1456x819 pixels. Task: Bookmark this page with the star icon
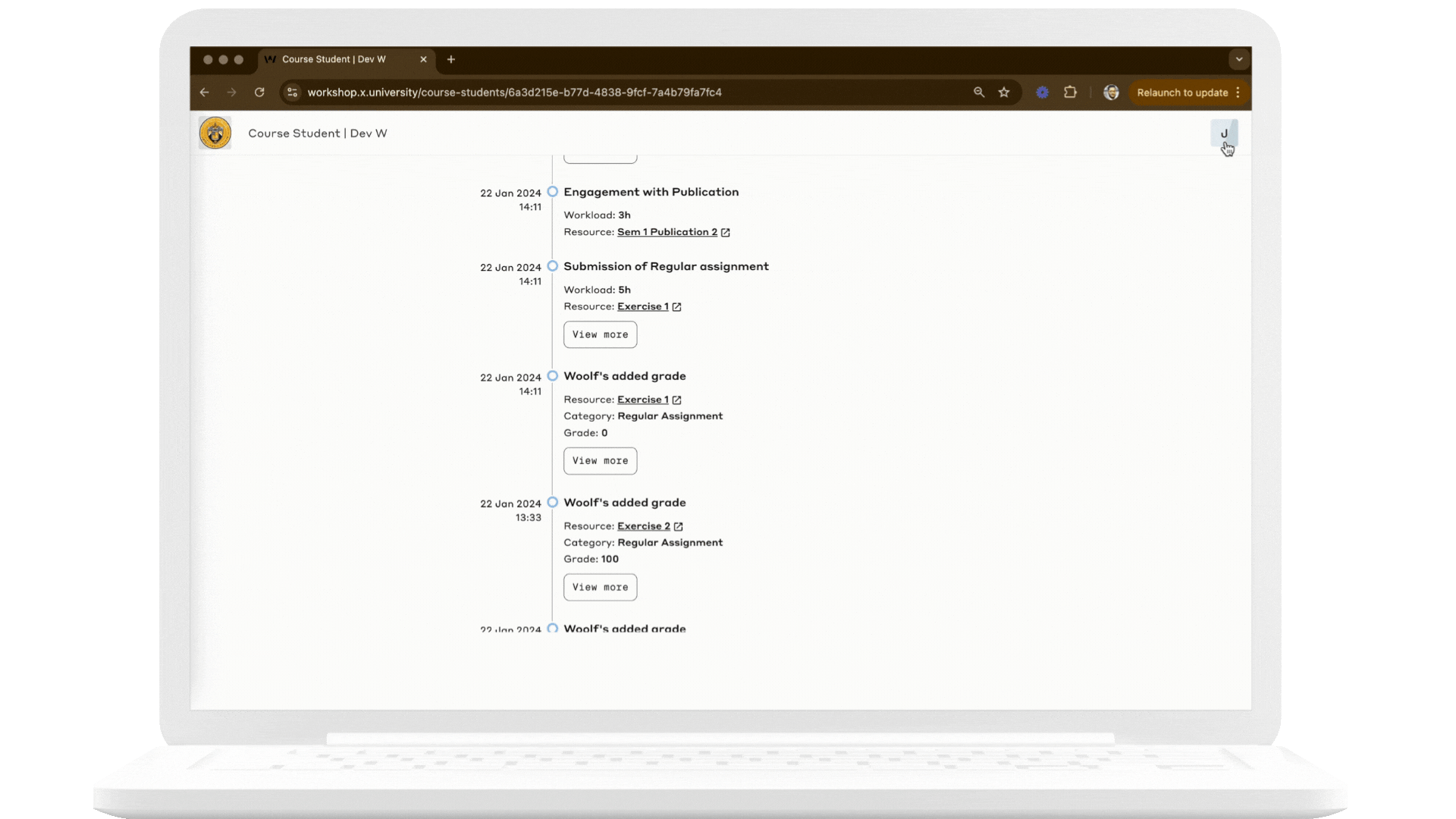(x=1004, y=92)
